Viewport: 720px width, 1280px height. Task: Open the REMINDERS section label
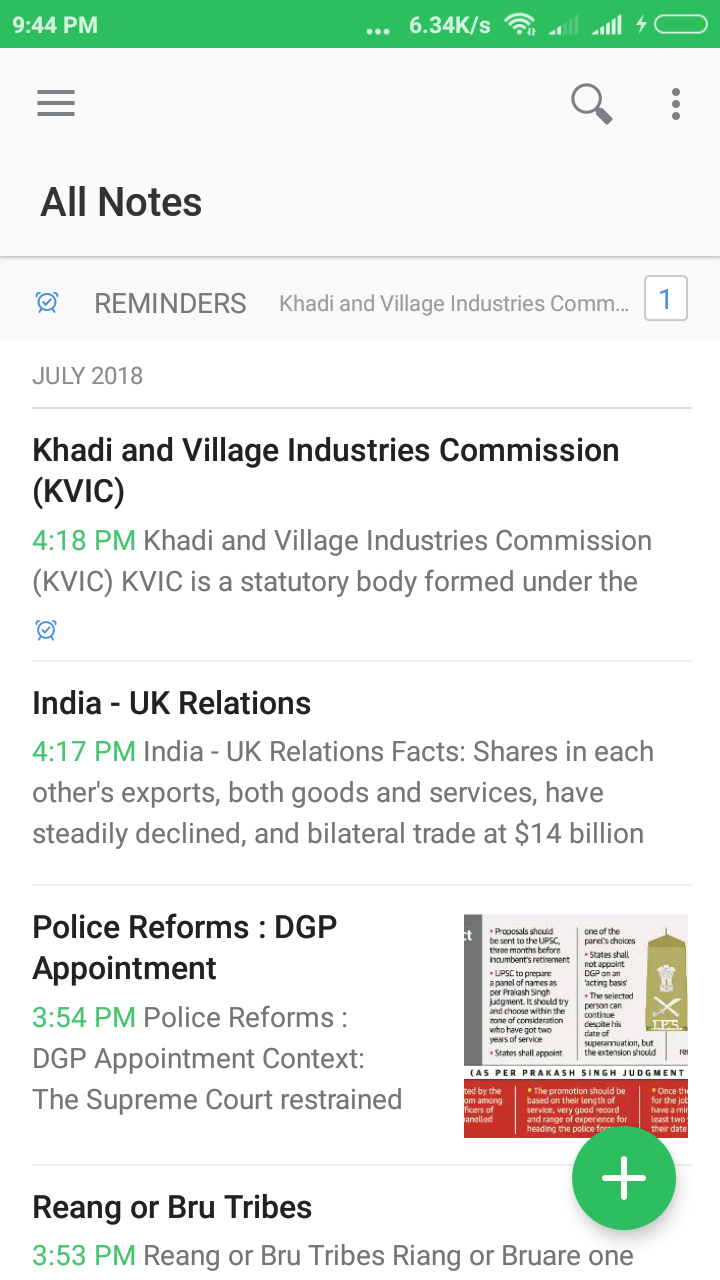click(x=170, y=304)
